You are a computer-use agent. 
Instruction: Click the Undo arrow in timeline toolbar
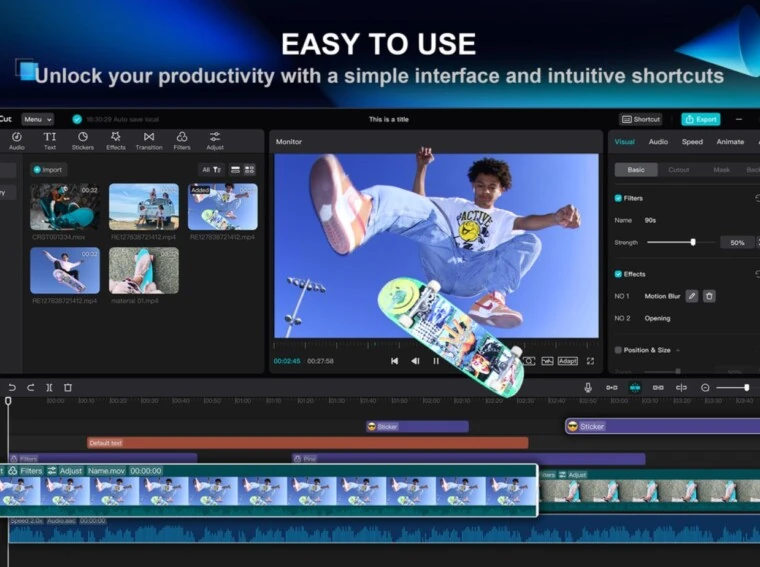tap(12, 387)
